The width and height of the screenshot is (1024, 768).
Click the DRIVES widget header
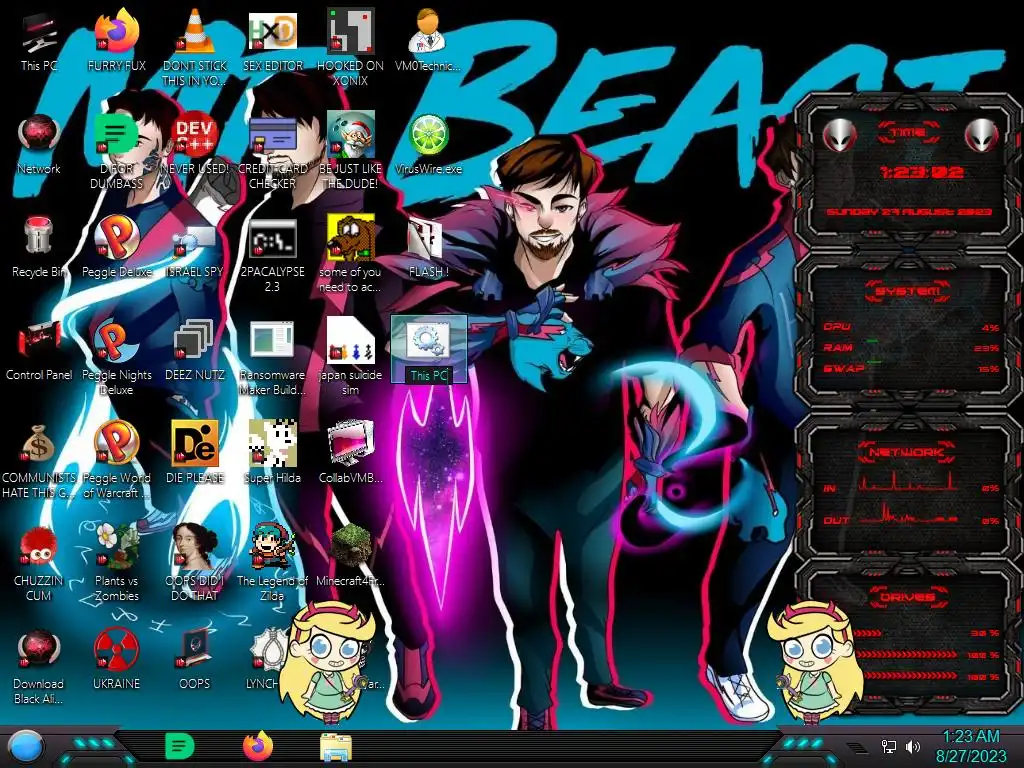[908, 597]
